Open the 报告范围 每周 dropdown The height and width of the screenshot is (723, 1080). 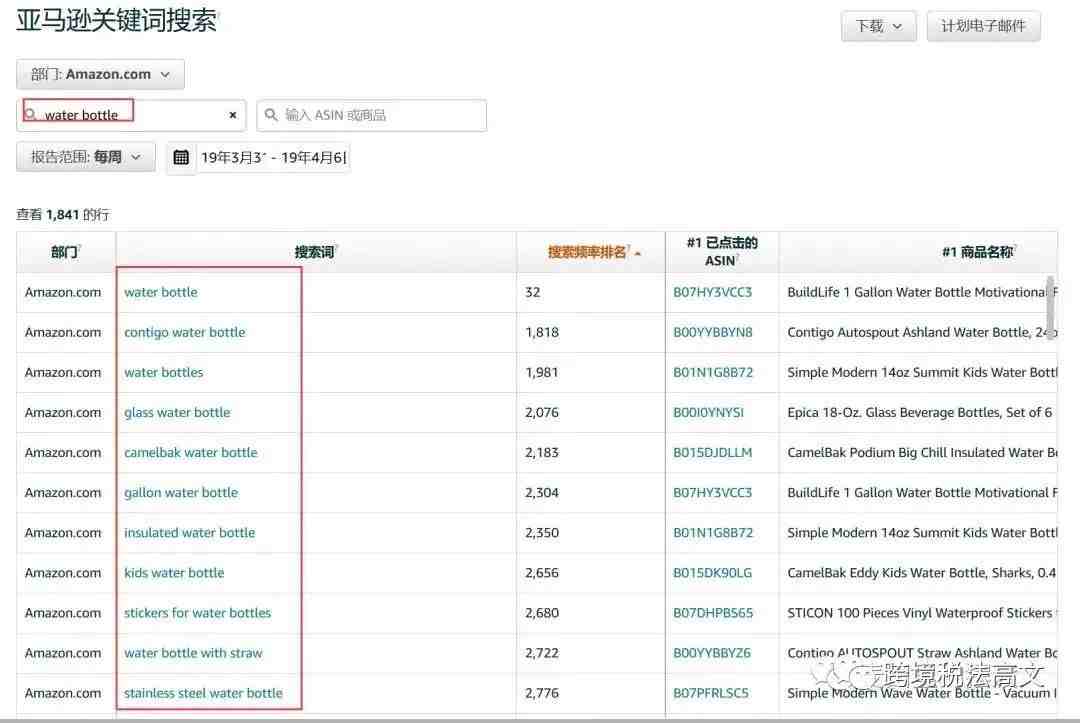coord(86,157)
